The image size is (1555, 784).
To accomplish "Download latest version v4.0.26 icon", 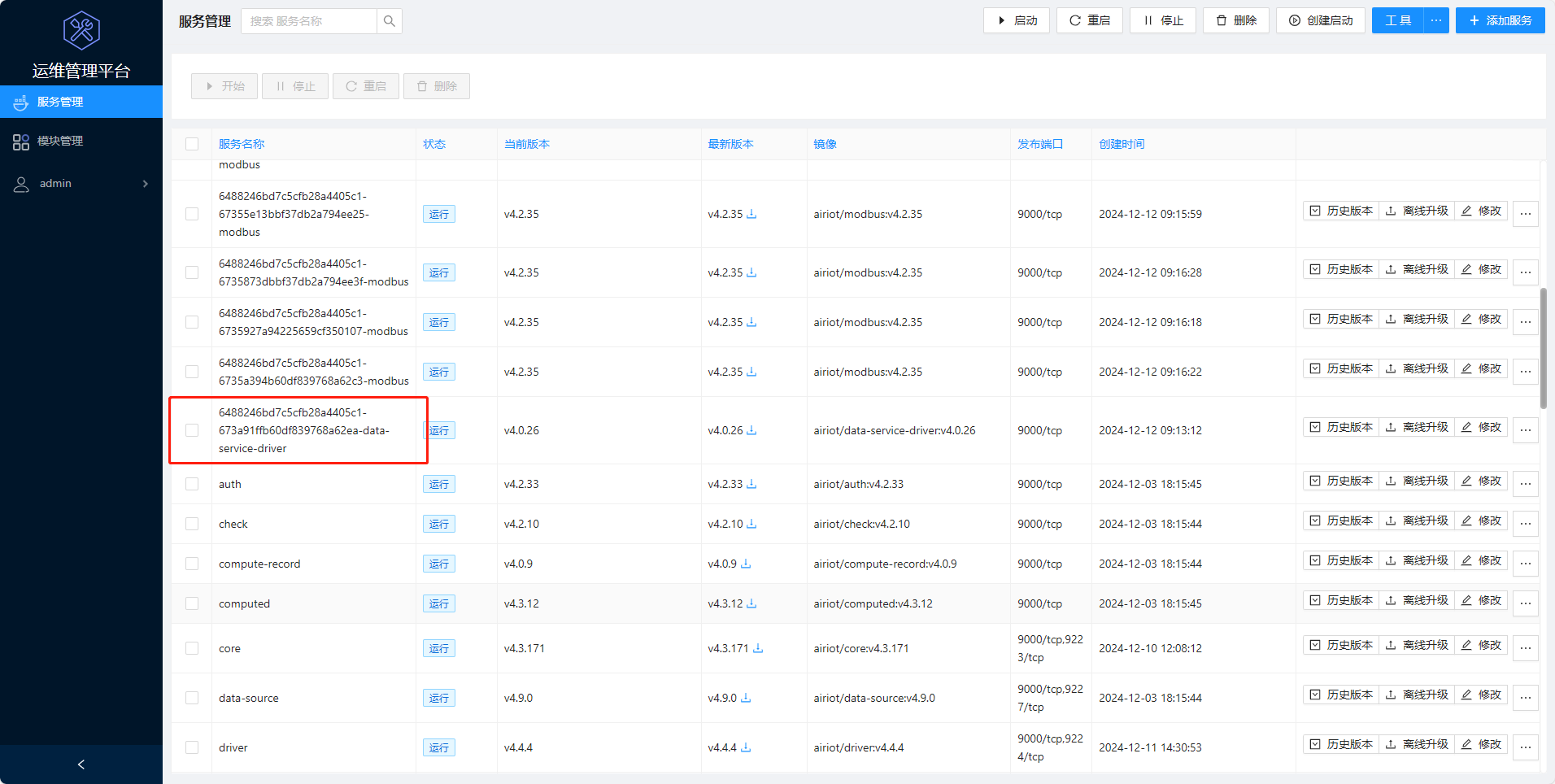I will coord(751,430).
